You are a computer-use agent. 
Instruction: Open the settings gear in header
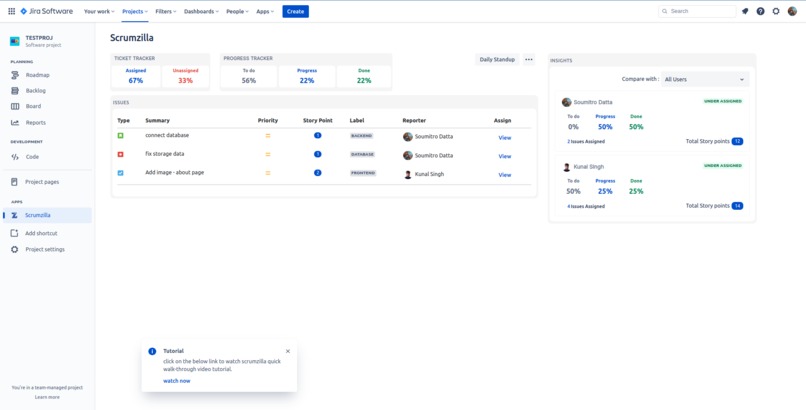(x=776, y=11)
